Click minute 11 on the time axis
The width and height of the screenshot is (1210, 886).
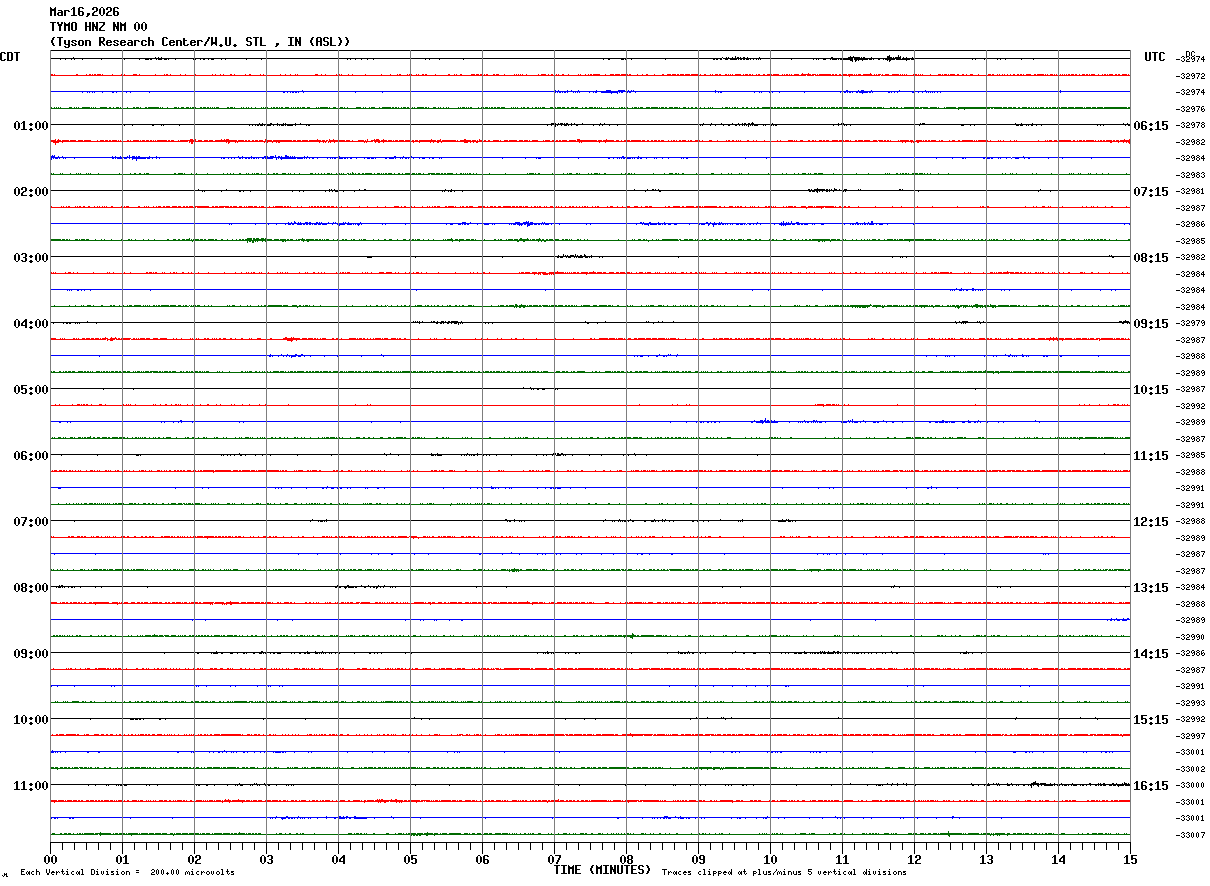(842, 859)
